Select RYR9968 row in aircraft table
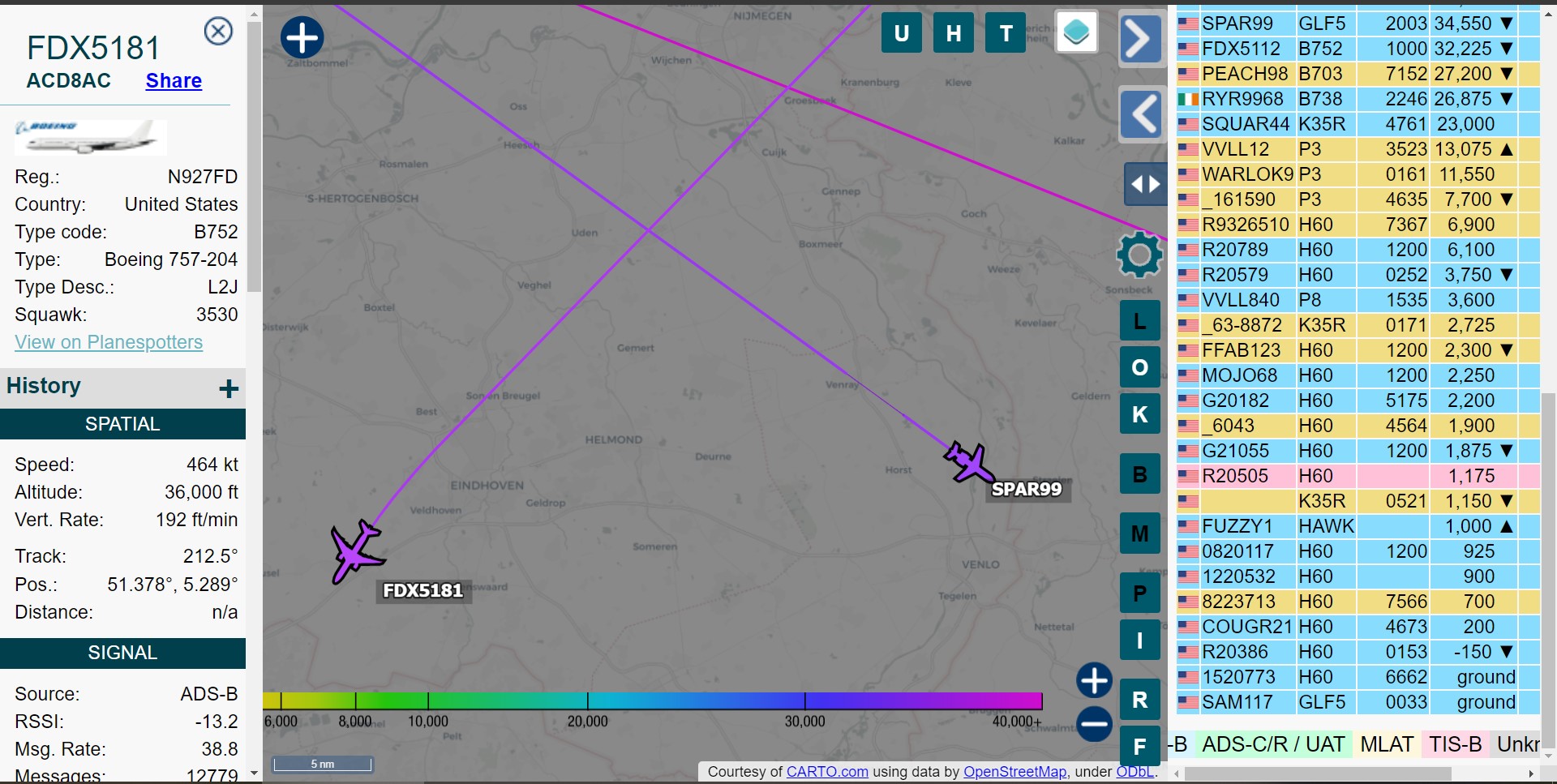The width and height of the screenshot is (1557, 784). (x=1358, y=99)
